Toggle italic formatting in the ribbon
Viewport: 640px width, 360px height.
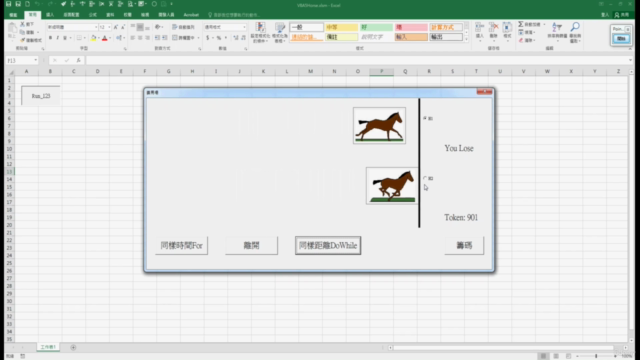tap(58, 38)
